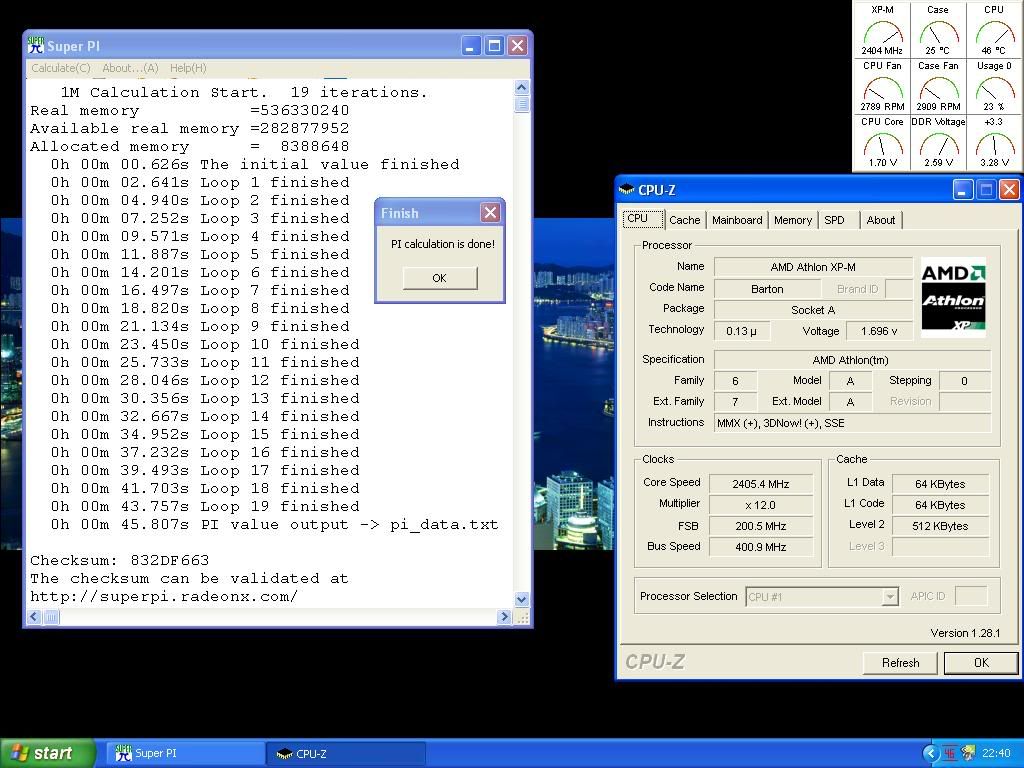
Task: Click the Level 2 cache value 512 KBytes
Action: point(940,526)
